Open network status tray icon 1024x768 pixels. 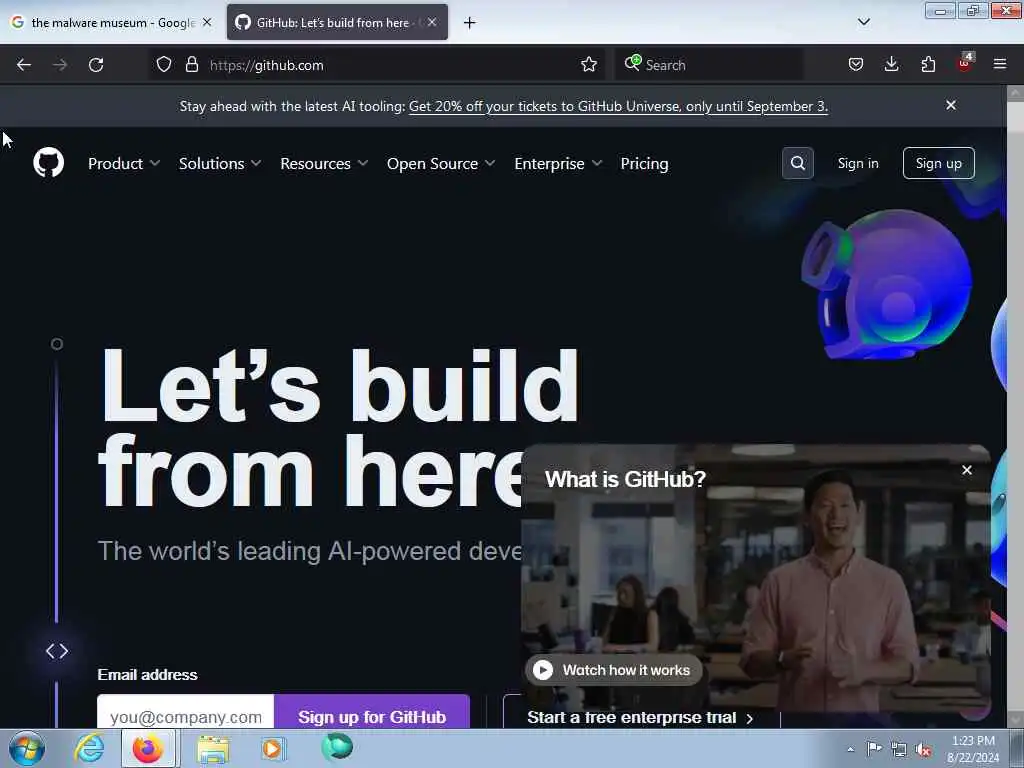pos(899,750)
